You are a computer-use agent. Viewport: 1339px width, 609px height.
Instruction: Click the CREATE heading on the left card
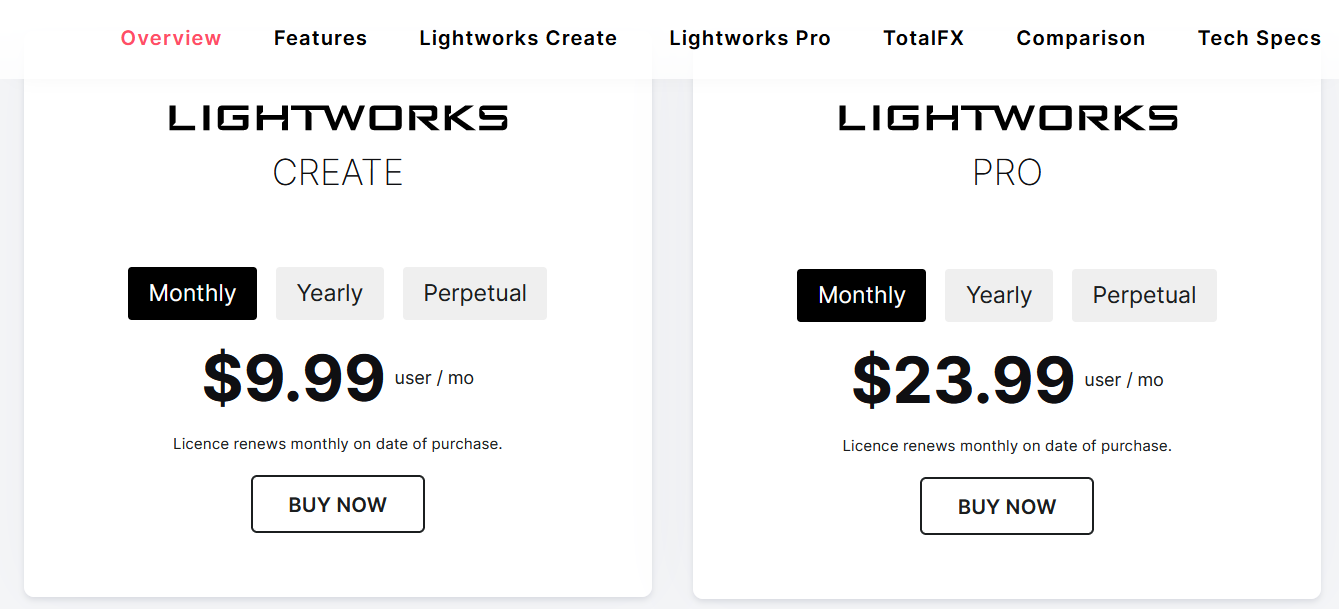[338, 173]
